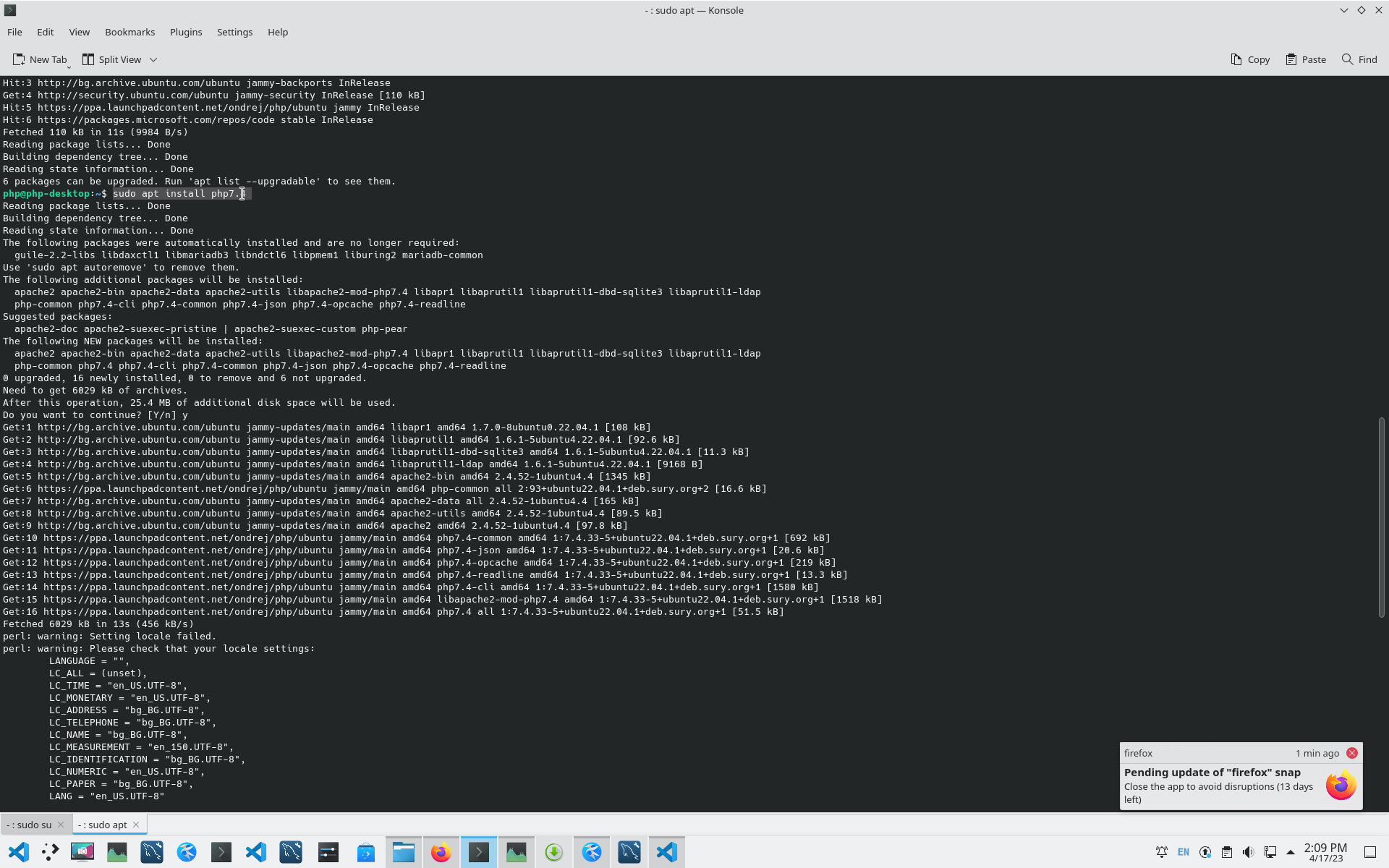Click the New Tab toolbar button
Screen dimensions: 1389x868
coord(40,59)
